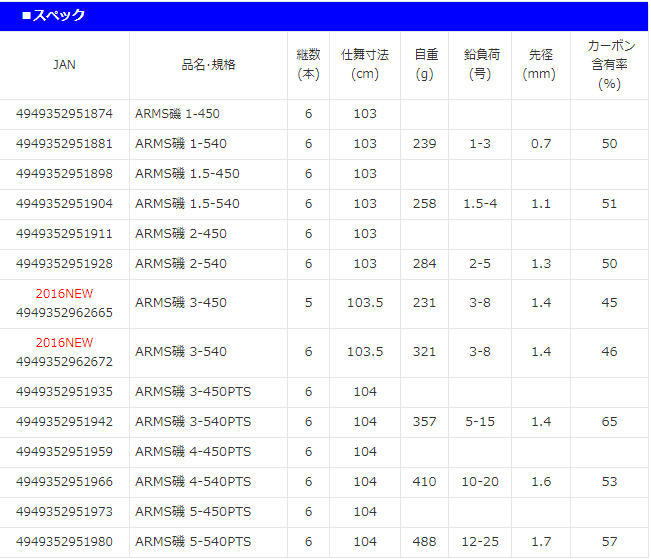Viewport: 651px width, 559px height.
Task: Click tip diameter value 1.3
Action: [541, 264]
